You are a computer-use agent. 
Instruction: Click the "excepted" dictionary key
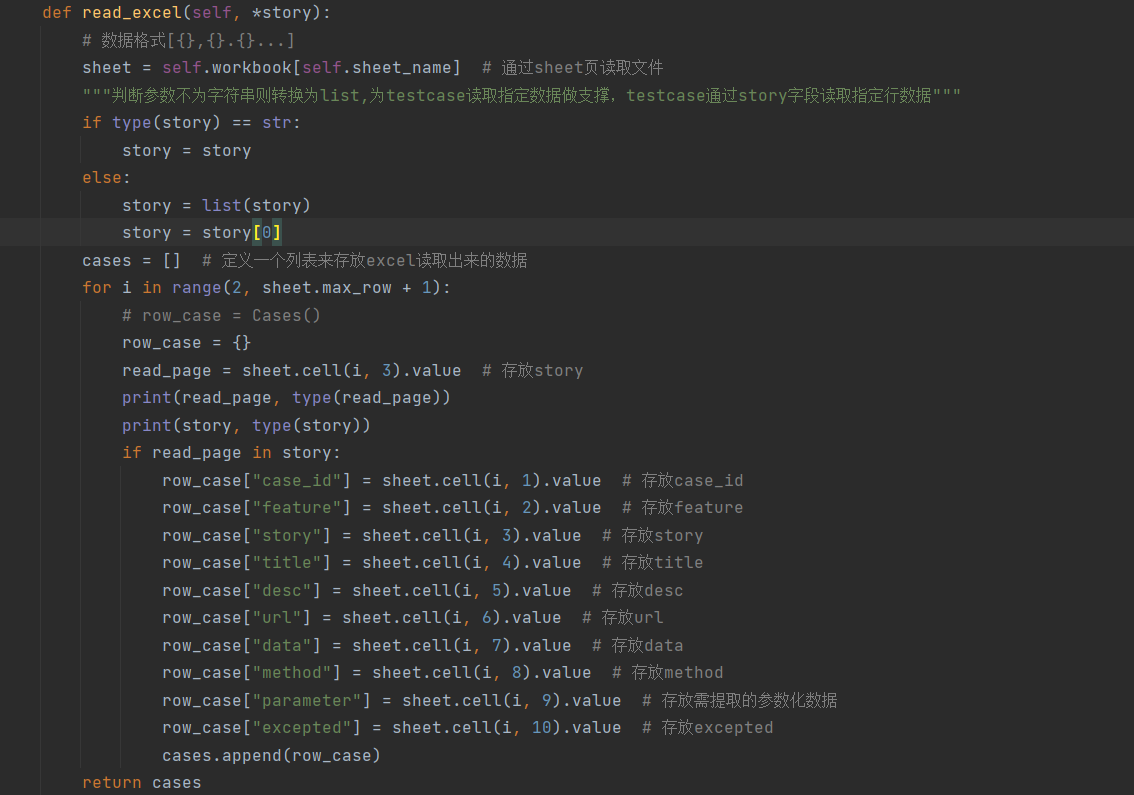coord(302,728)
